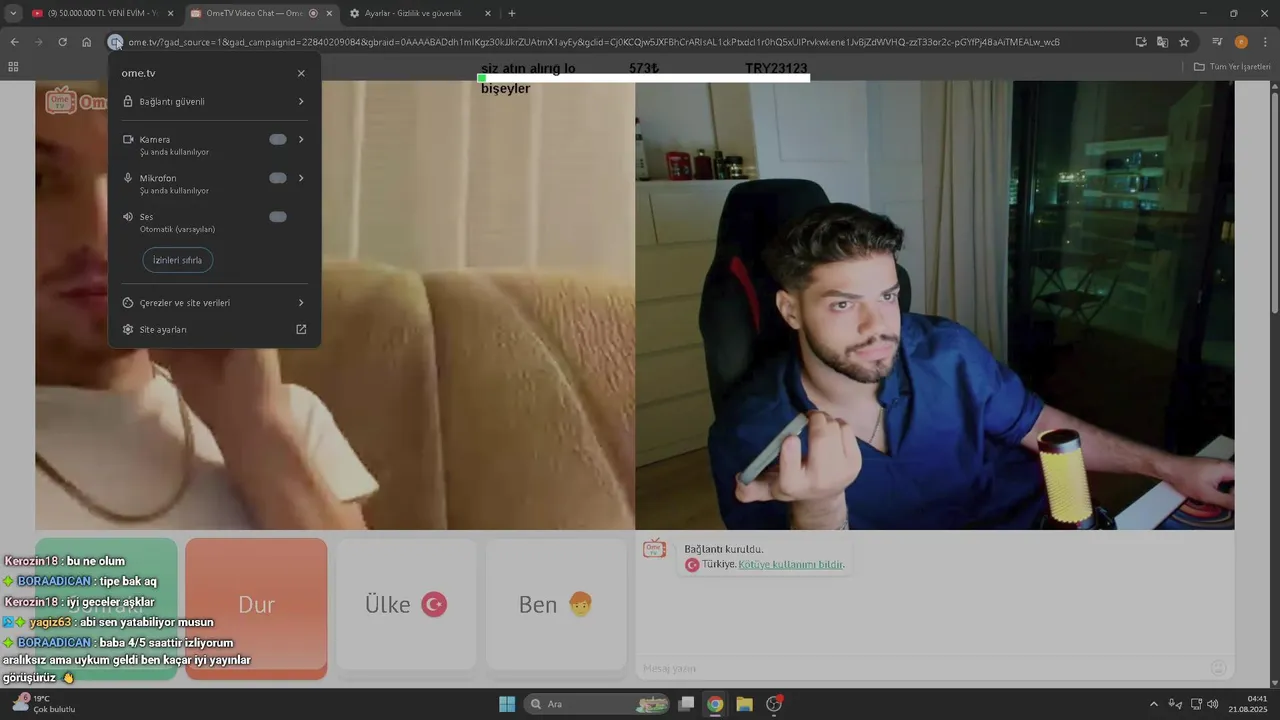Reload the current page
The width and height of the screenshot is (1280, 720).
[x=62, y=42]
